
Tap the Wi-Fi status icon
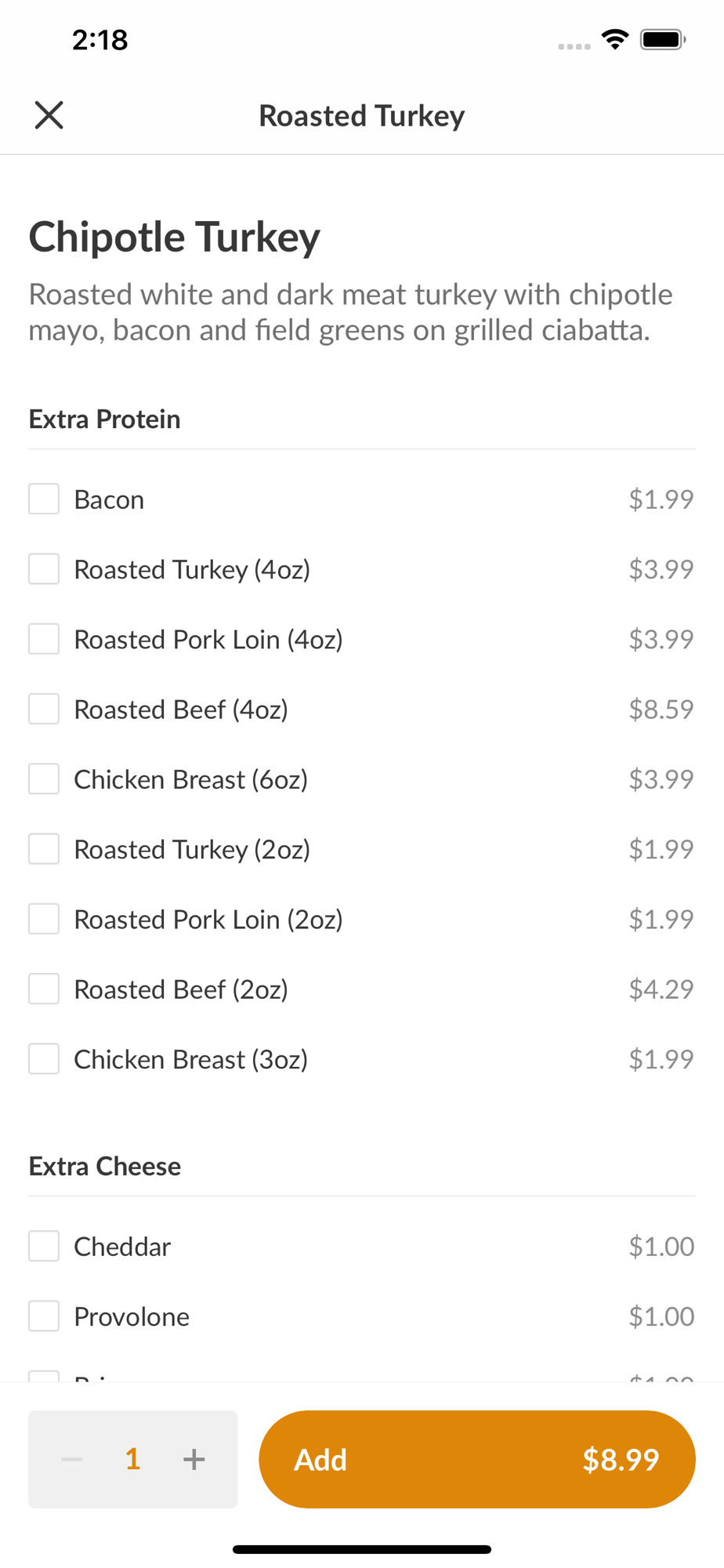[x=615, y=39]
